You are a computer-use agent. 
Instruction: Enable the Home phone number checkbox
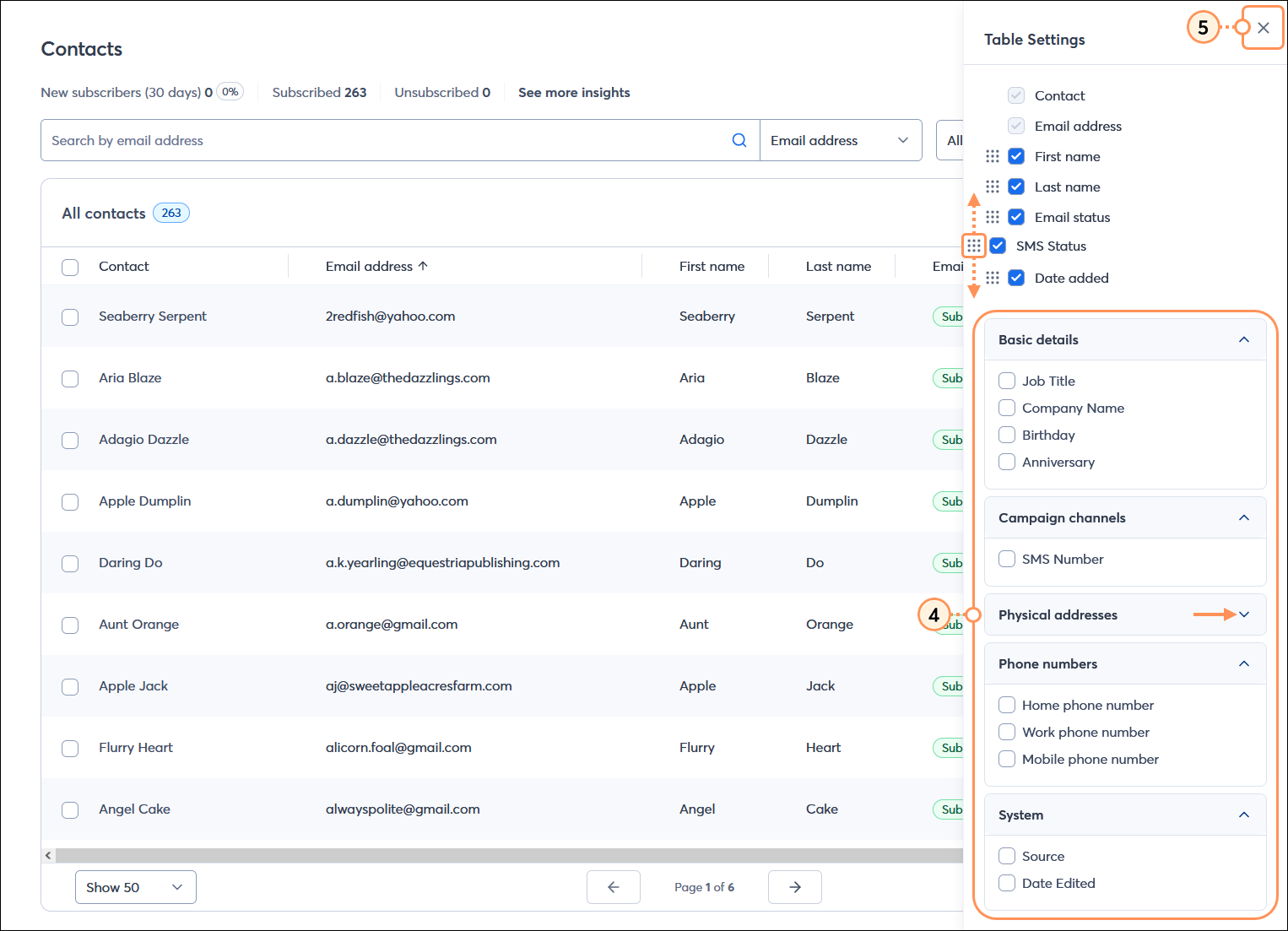point(1007,705)
